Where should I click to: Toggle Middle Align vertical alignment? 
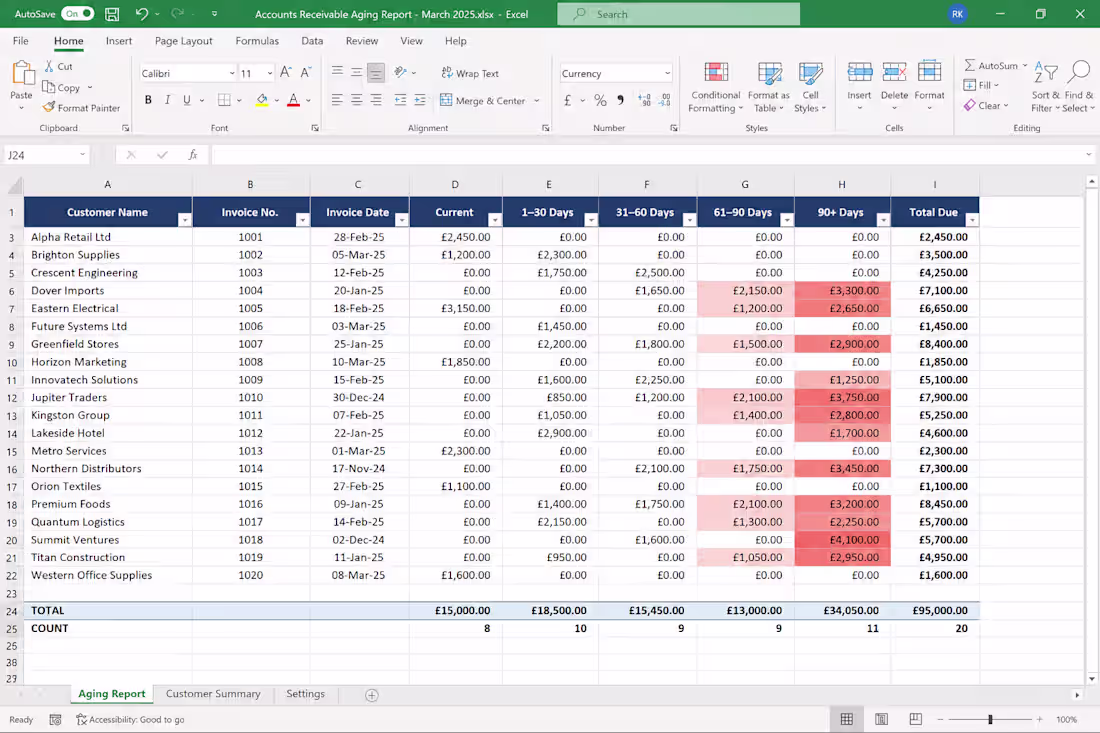pyautogui.click(x=356, y=72)
